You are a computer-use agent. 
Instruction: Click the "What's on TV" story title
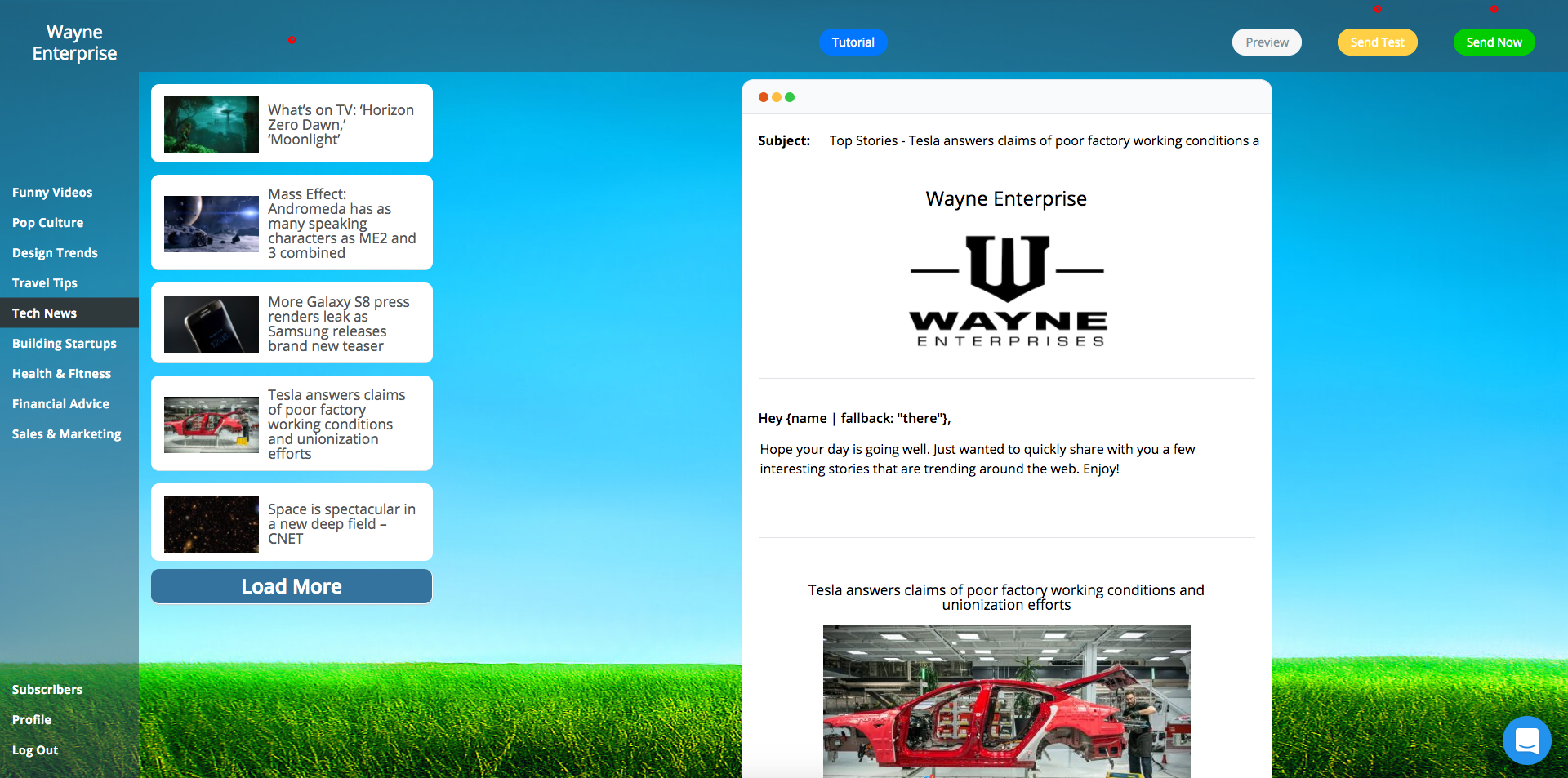click(x=341, y=125)
